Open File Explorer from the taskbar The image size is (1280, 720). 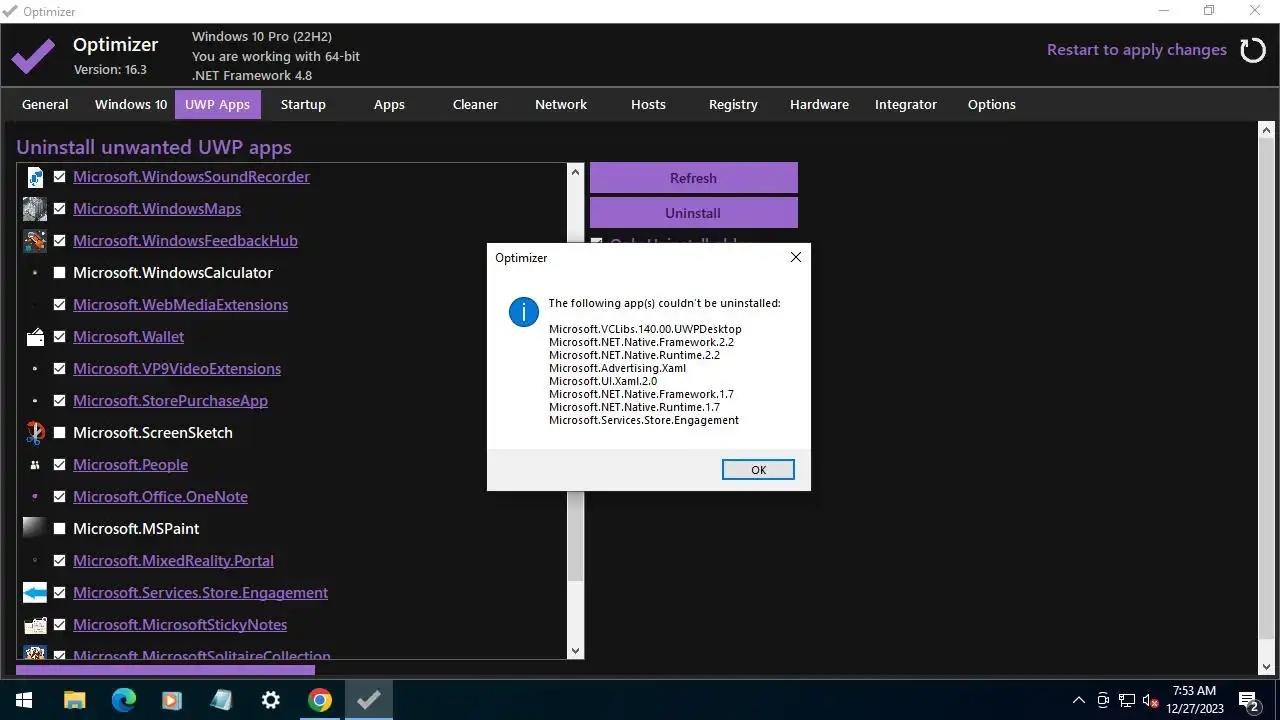pos(75,700)
